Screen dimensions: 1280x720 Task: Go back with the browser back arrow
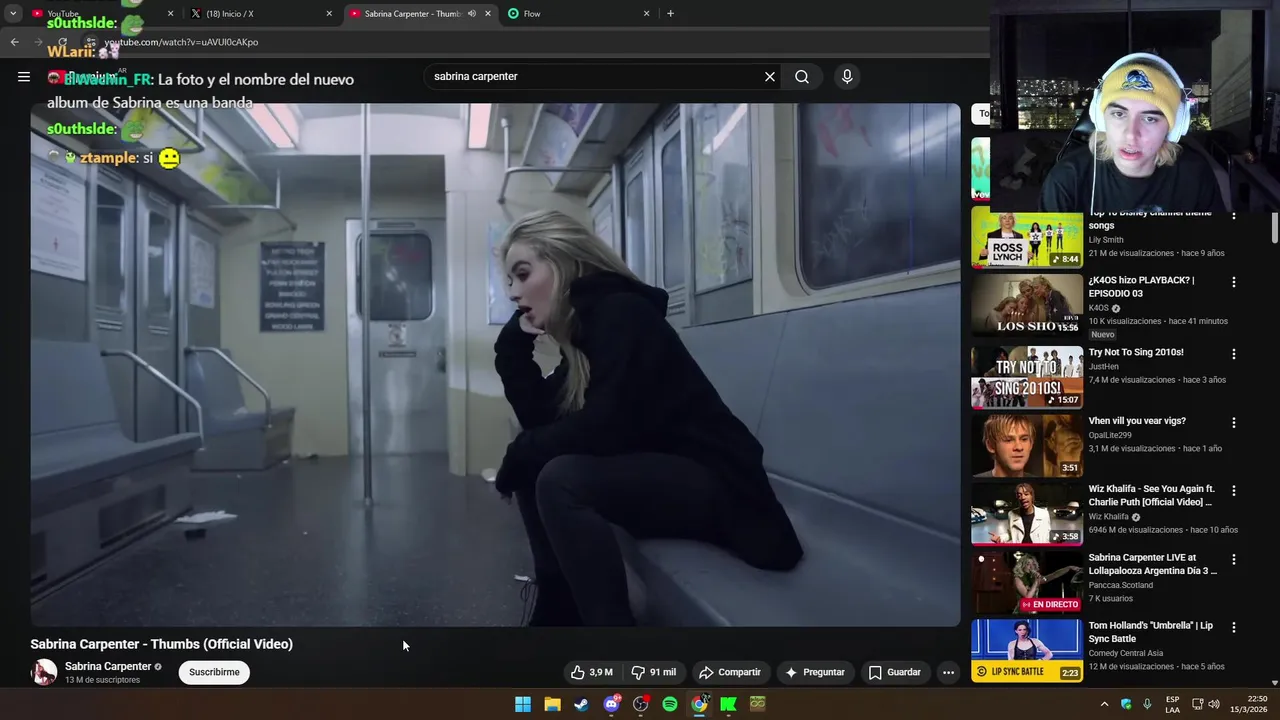click(x=14, y=42)
